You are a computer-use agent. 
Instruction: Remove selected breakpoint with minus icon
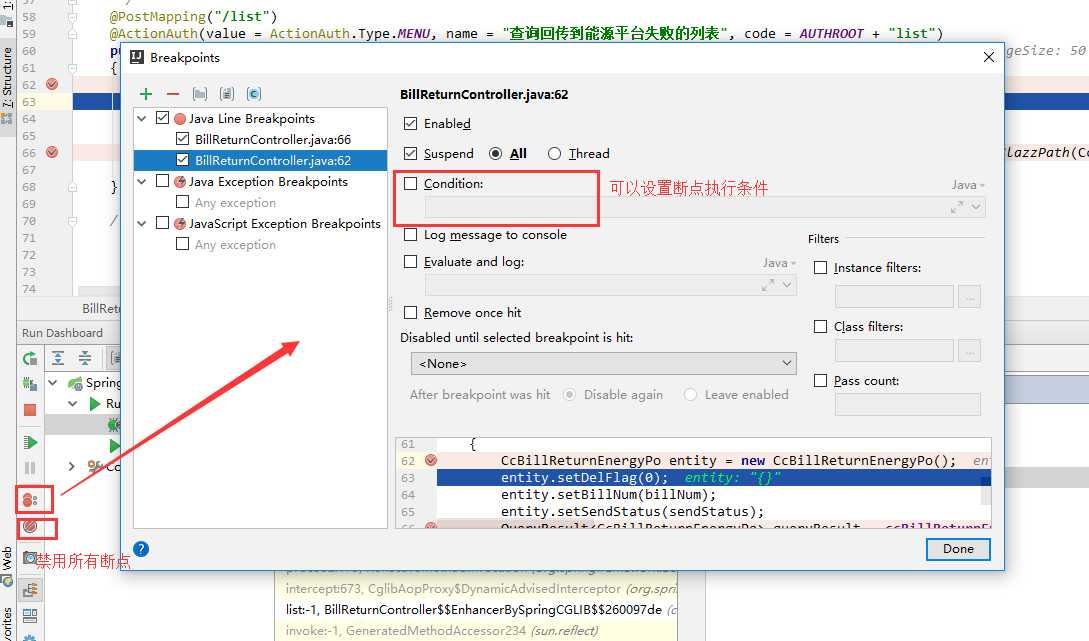pyautogui.click(x=173, y=94)
